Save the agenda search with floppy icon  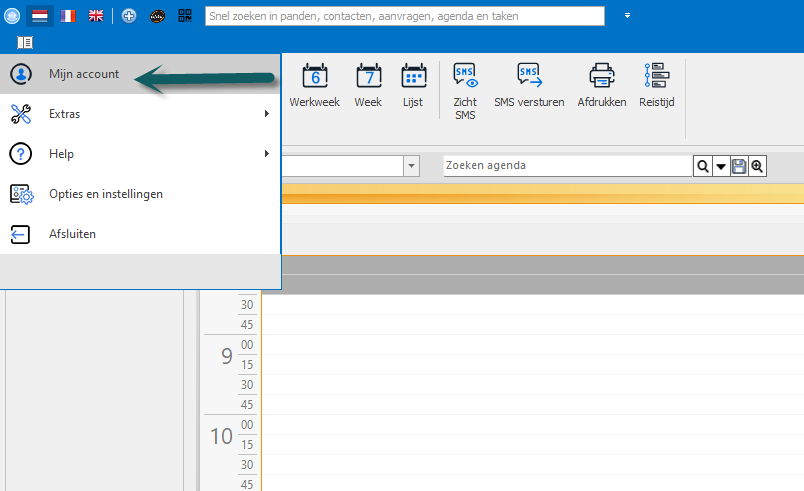click(739, 166)
